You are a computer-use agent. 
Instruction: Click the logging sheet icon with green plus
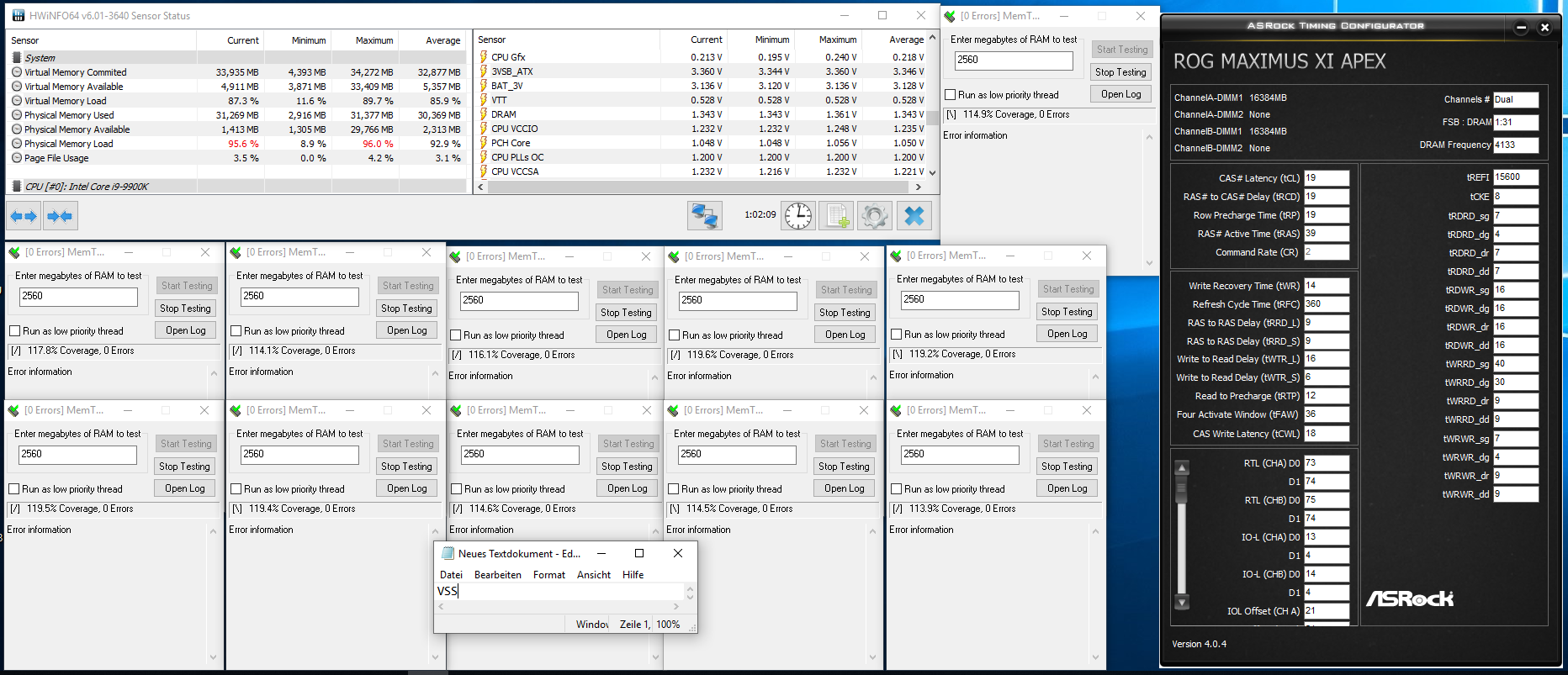(836, 216)
